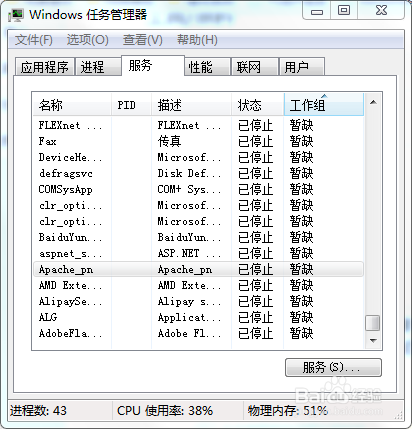Sort by the 状态 column header

click(x=258, y=105)
